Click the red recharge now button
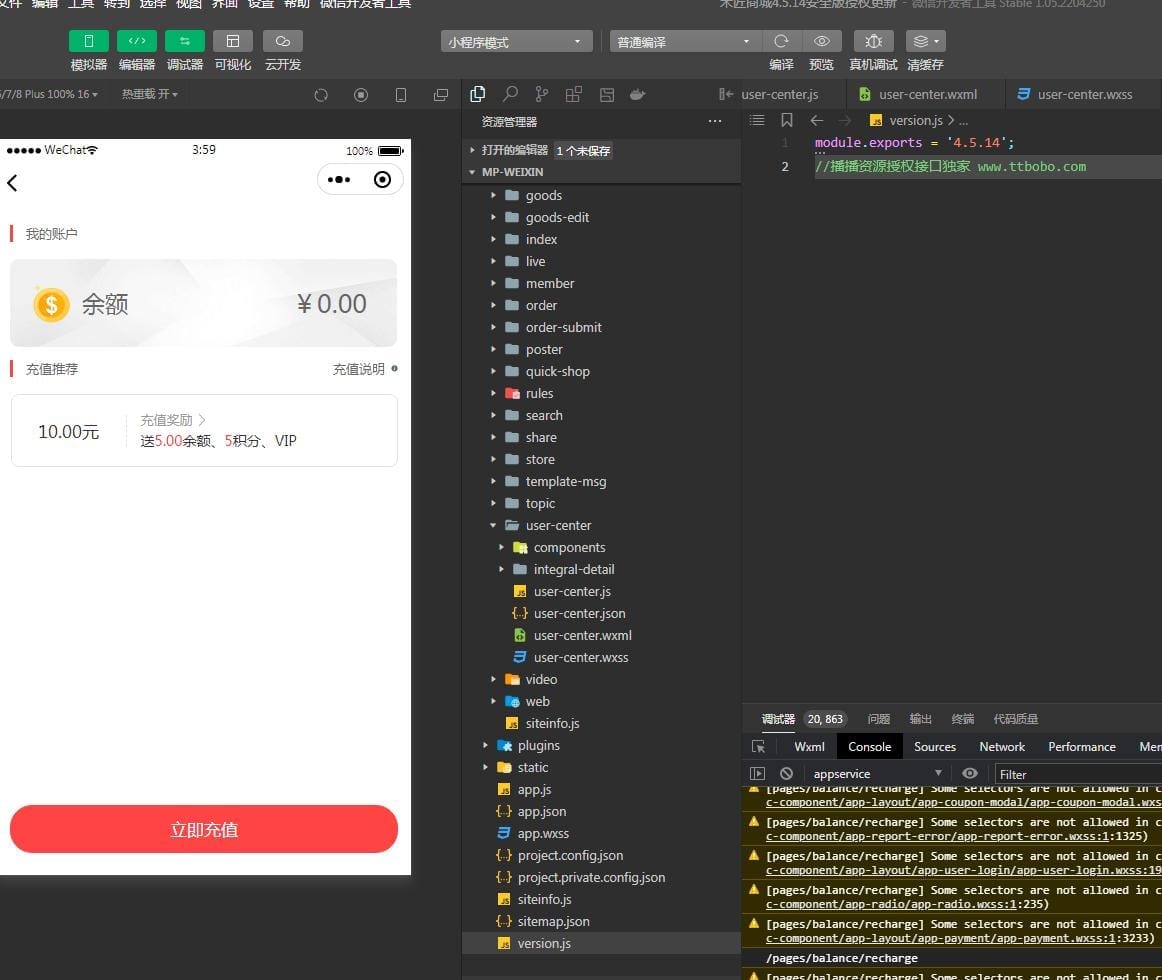Viewport: 1162px width, 980px height. coord(204,829)
